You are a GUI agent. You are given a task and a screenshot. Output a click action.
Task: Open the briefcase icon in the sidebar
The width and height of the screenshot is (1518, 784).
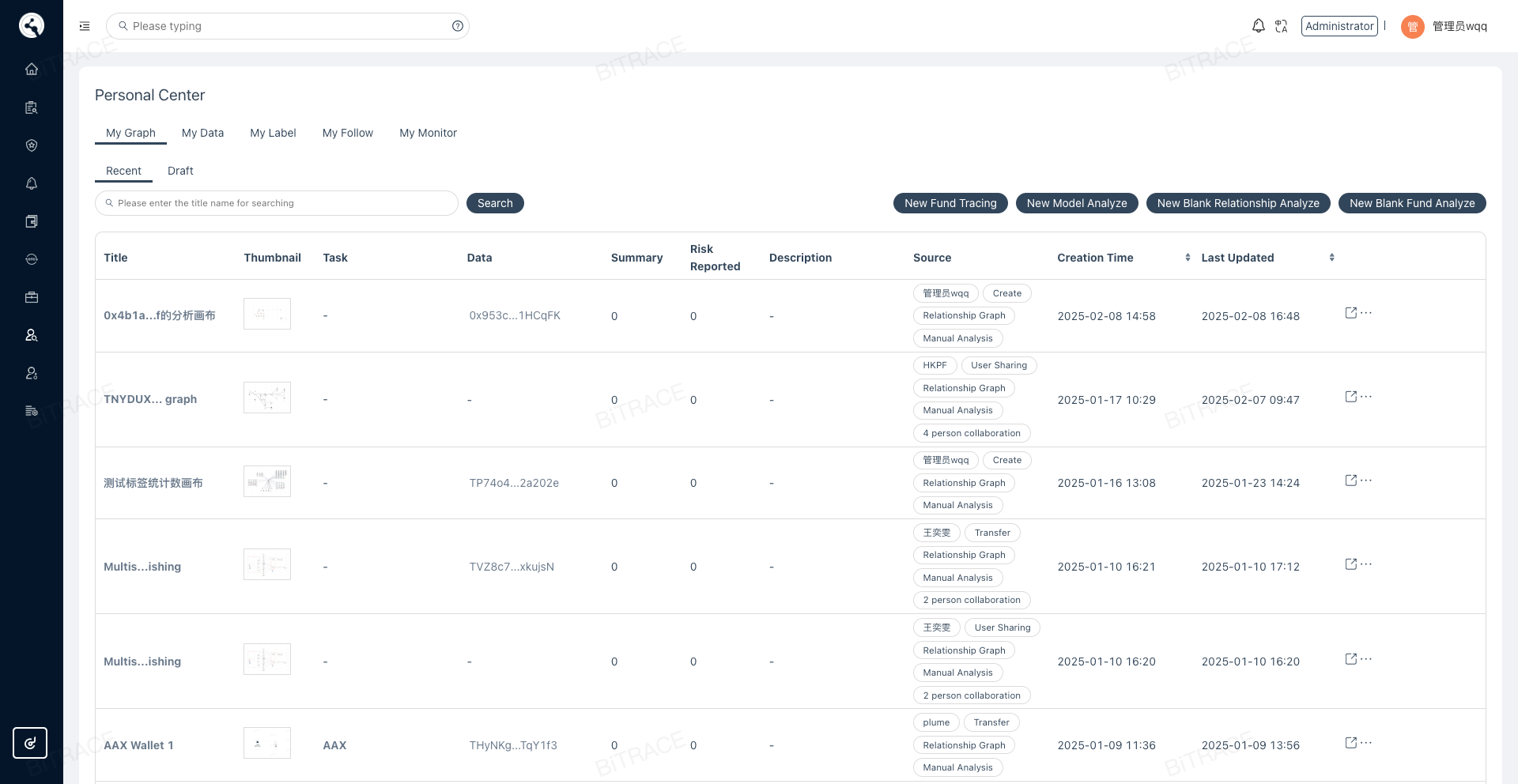32,297
